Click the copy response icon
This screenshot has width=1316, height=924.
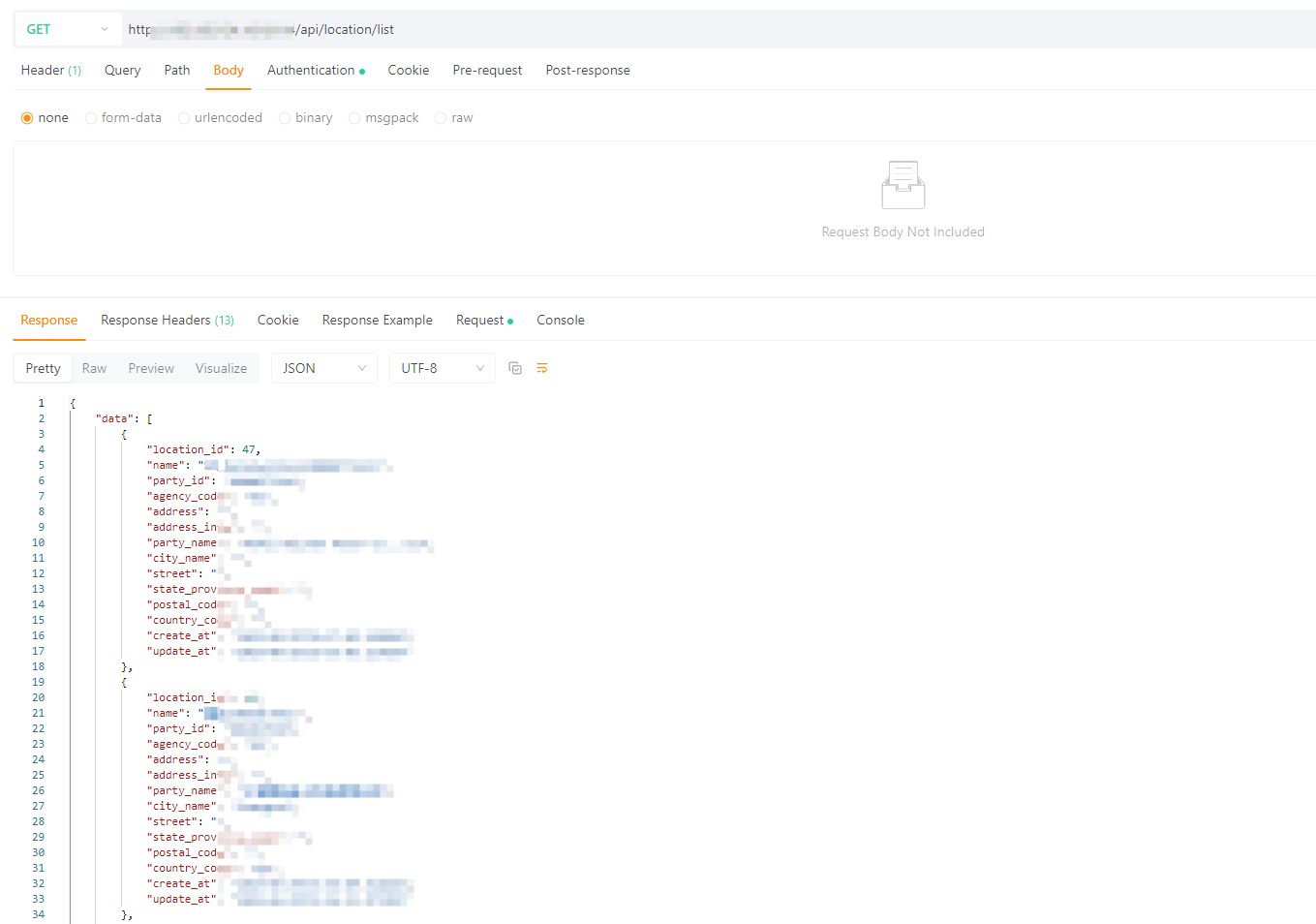pyautogui.click(x=515, y=368)
